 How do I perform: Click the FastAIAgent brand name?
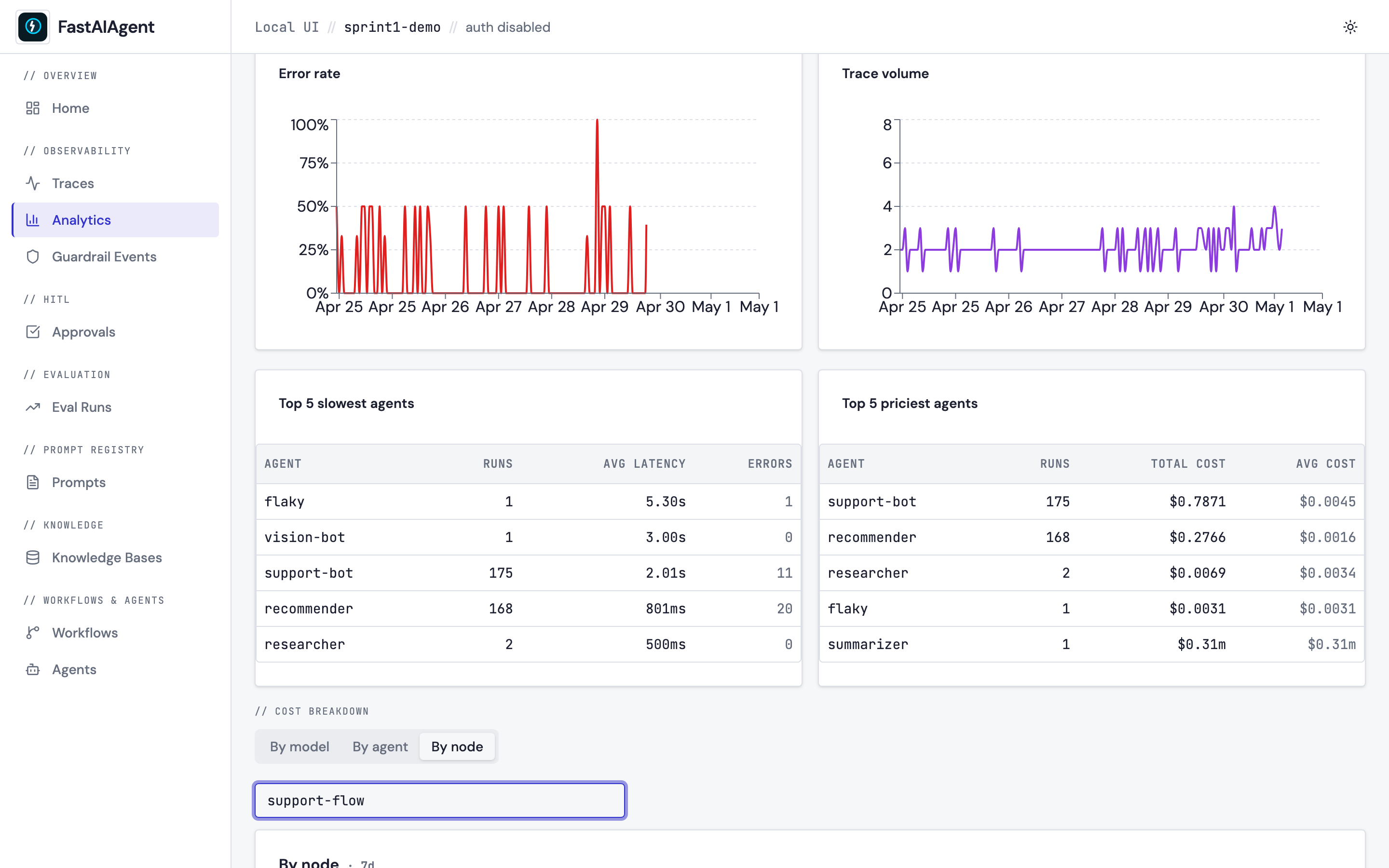coord(106,27)
